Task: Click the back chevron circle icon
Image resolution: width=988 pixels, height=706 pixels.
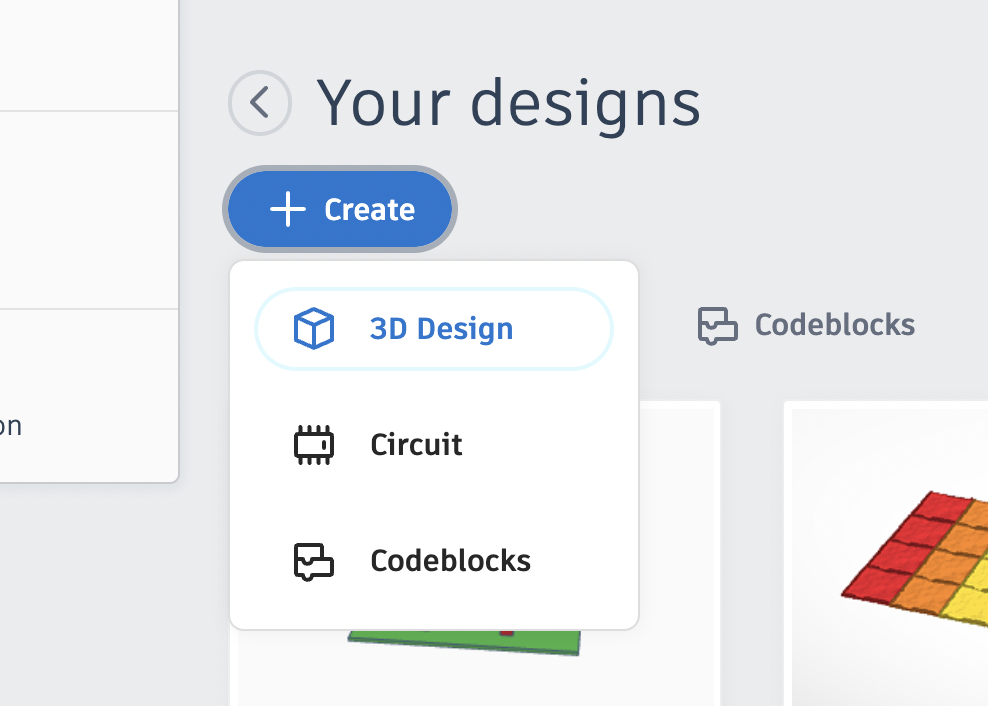Action: click(x=260, y=103)
